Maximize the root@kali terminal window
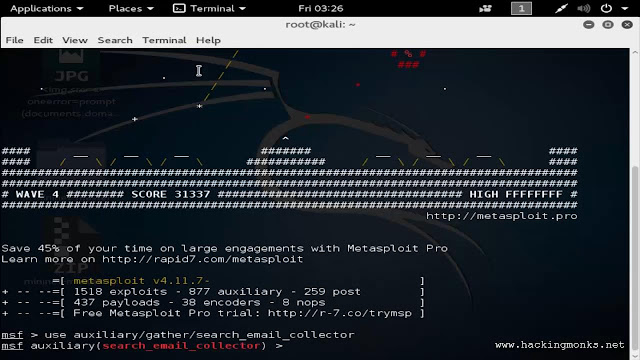 point(608,25)
